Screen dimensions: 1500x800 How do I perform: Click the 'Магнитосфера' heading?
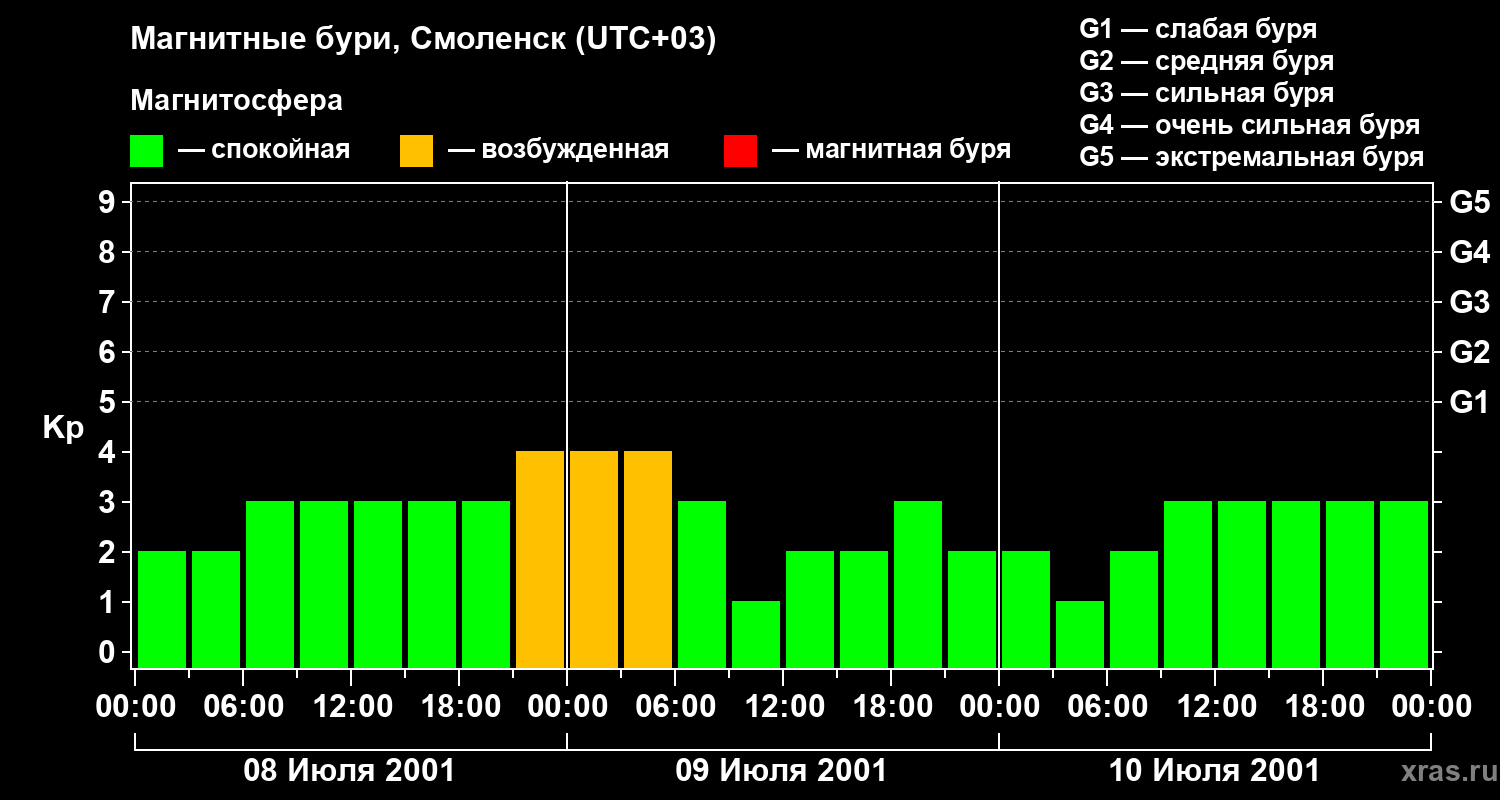click(x=236, y=101)
